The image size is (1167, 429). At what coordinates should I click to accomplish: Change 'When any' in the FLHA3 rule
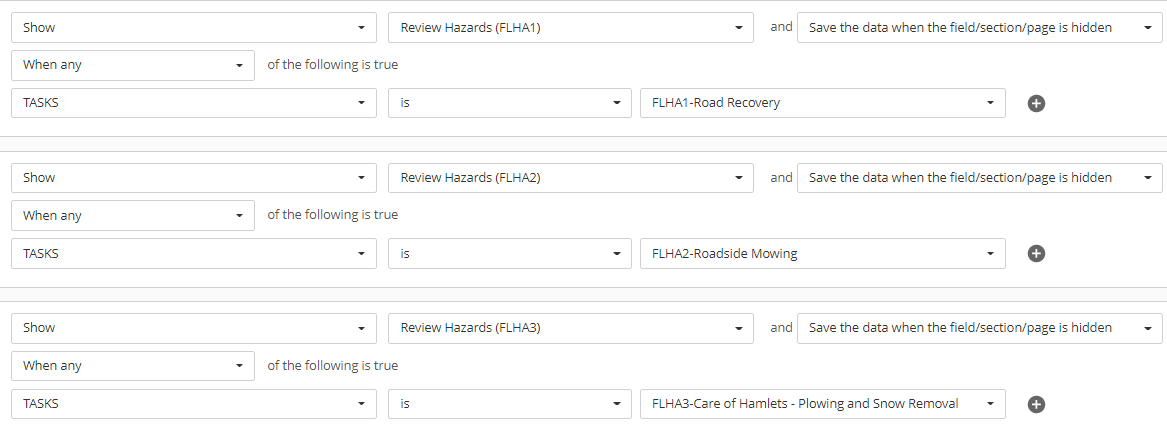(132, 366)
